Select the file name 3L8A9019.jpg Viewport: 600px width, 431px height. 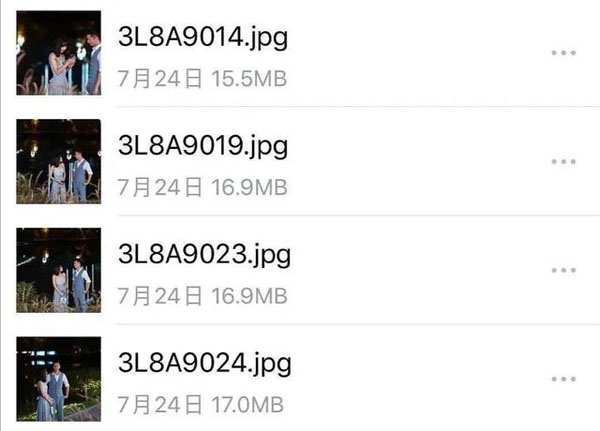tap(203, 146)
